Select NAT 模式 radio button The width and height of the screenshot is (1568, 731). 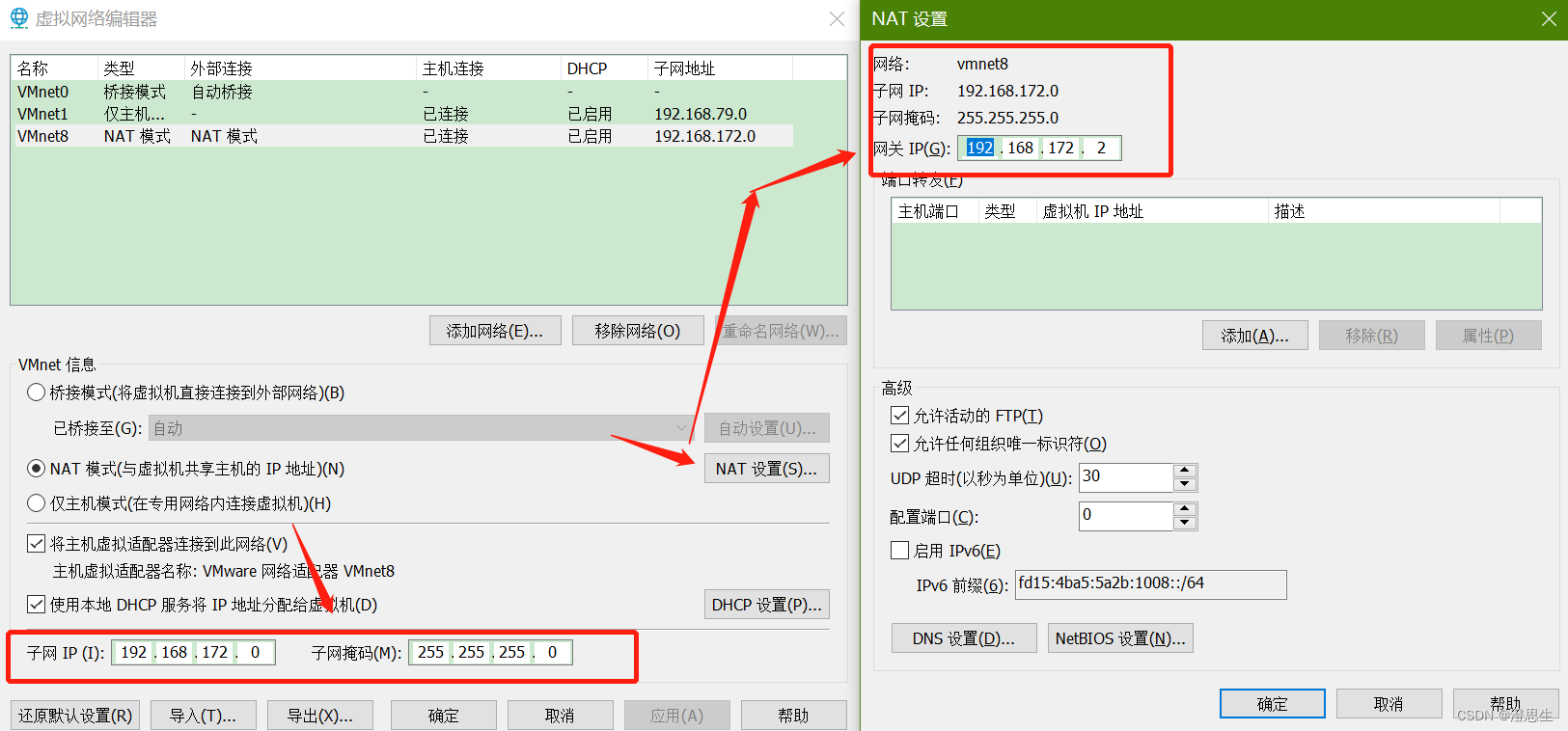(x=36, y=469)
